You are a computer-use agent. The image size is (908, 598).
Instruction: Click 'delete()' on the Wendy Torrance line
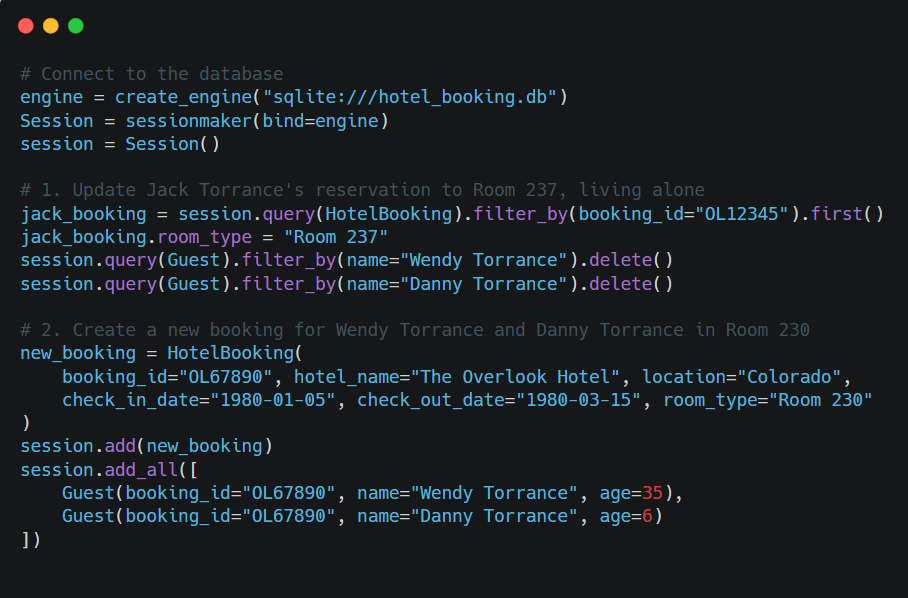(x=631, y=261)
